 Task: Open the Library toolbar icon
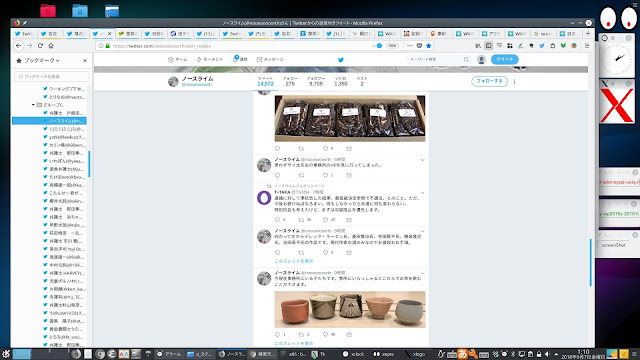[x=478, y=46]
